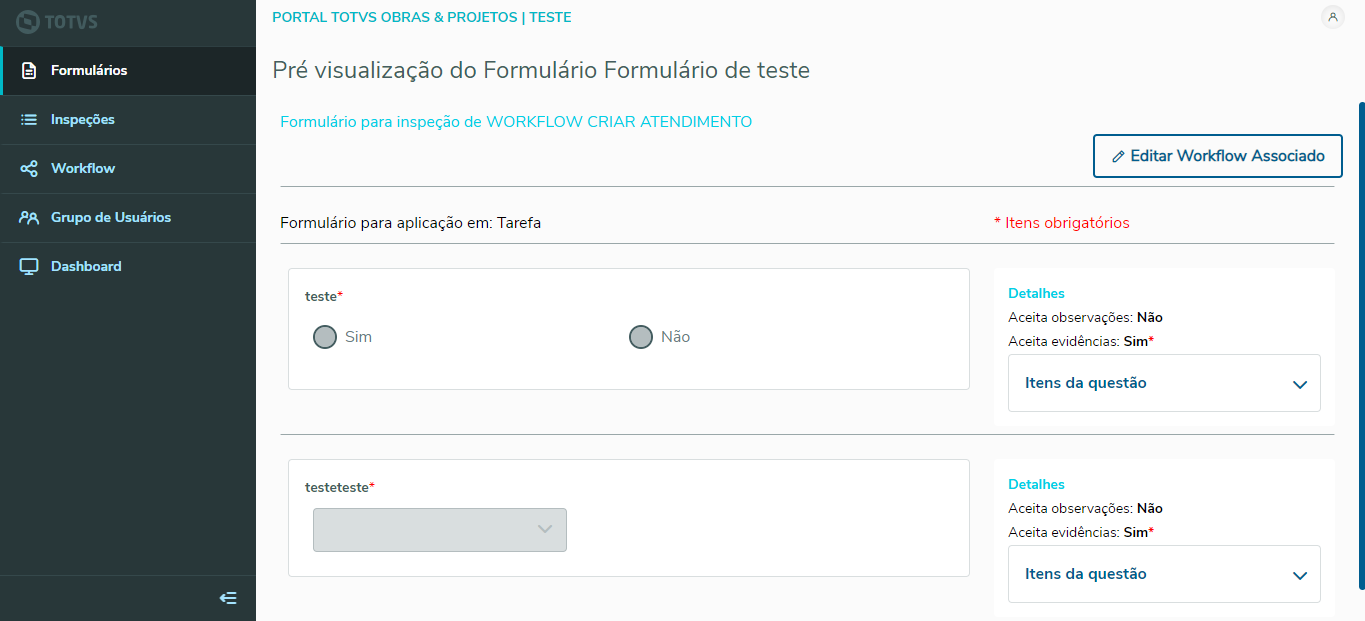Click the Grupo de Usuários people icon
This screenshot has width=1365, height=621.
[x=29, y=218]
